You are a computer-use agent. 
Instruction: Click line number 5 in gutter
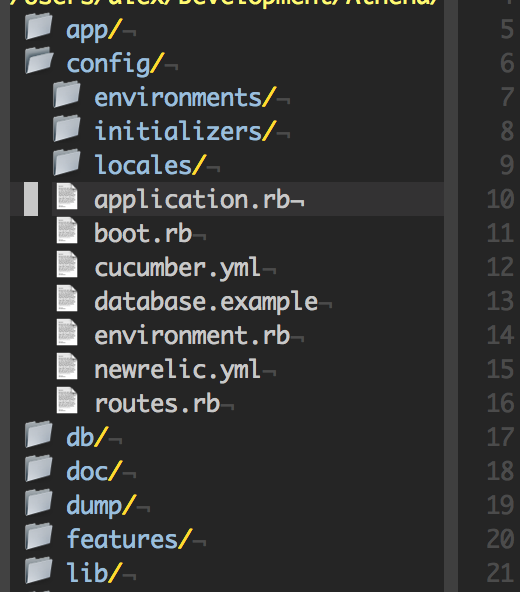507,29
